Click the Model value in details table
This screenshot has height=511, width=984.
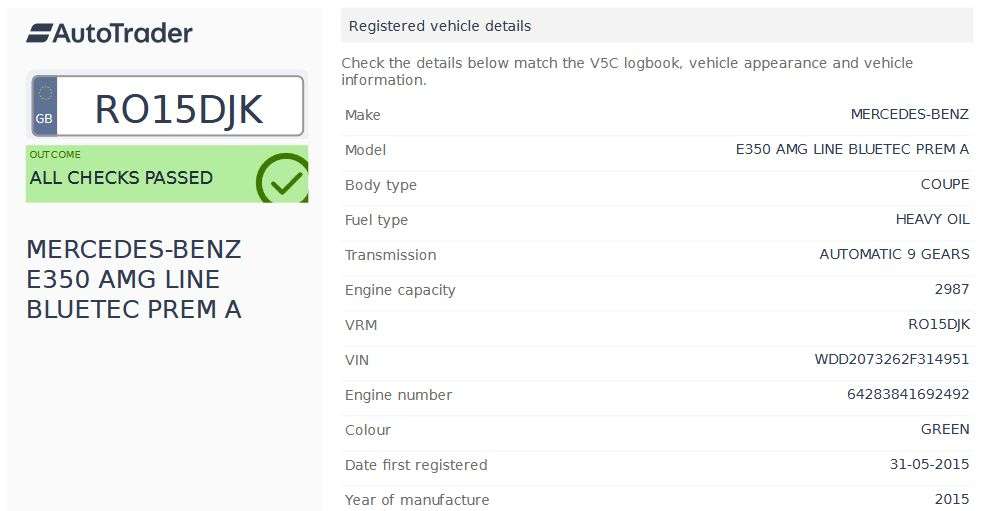[852, 150]
